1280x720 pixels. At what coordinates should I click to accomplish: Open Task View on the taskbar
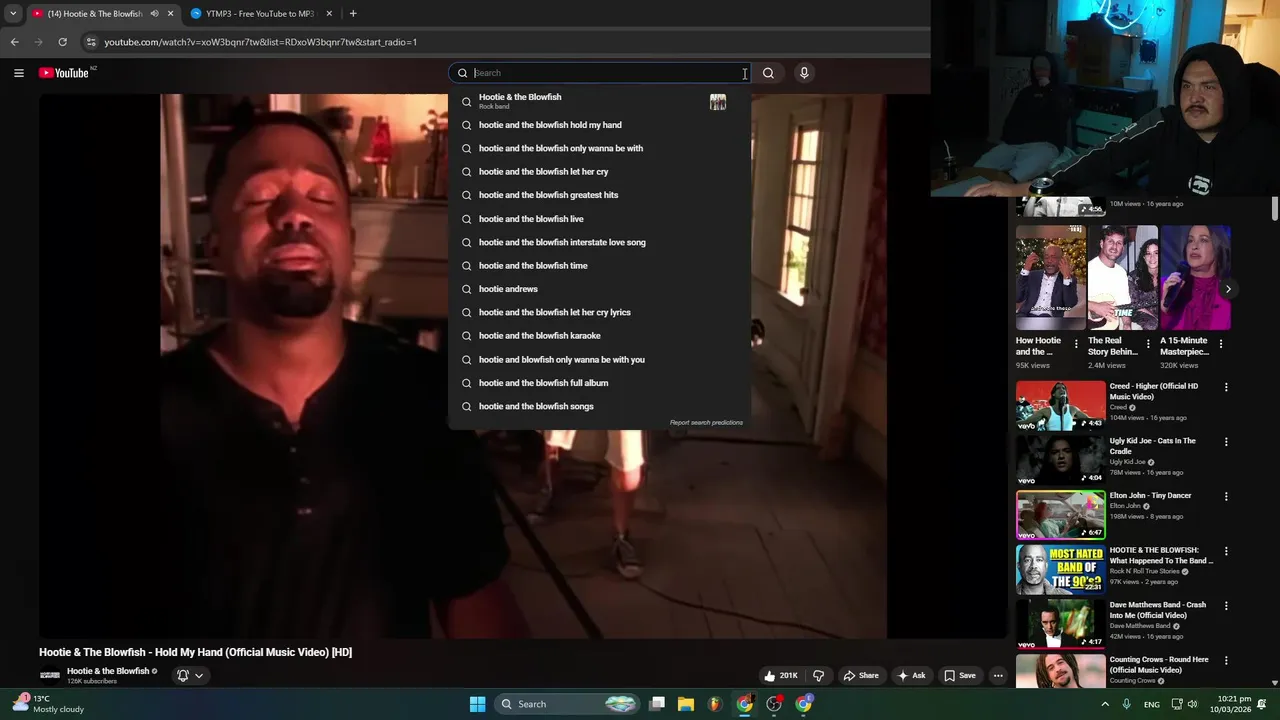point(657,704)
